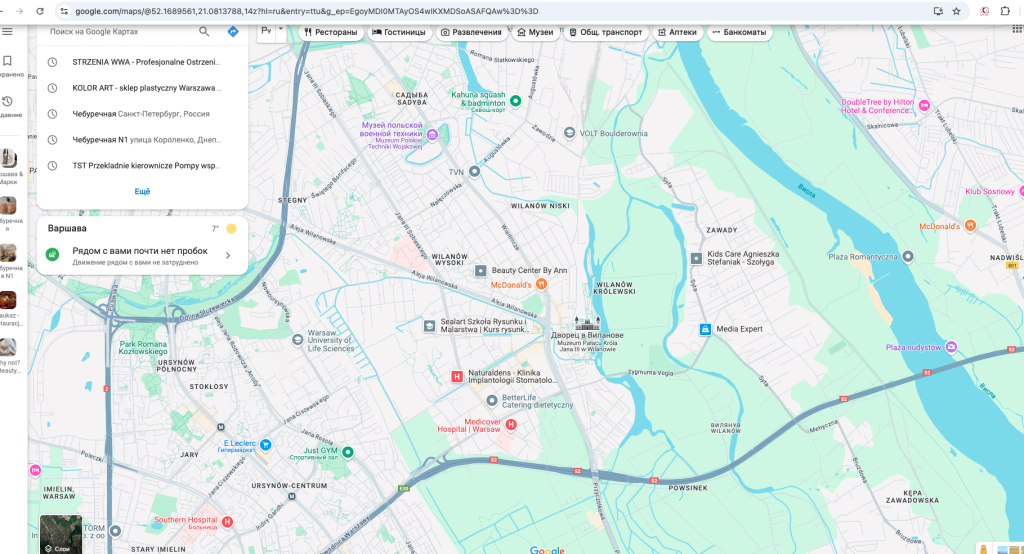Open the hamburger main menu

(7, 31)
